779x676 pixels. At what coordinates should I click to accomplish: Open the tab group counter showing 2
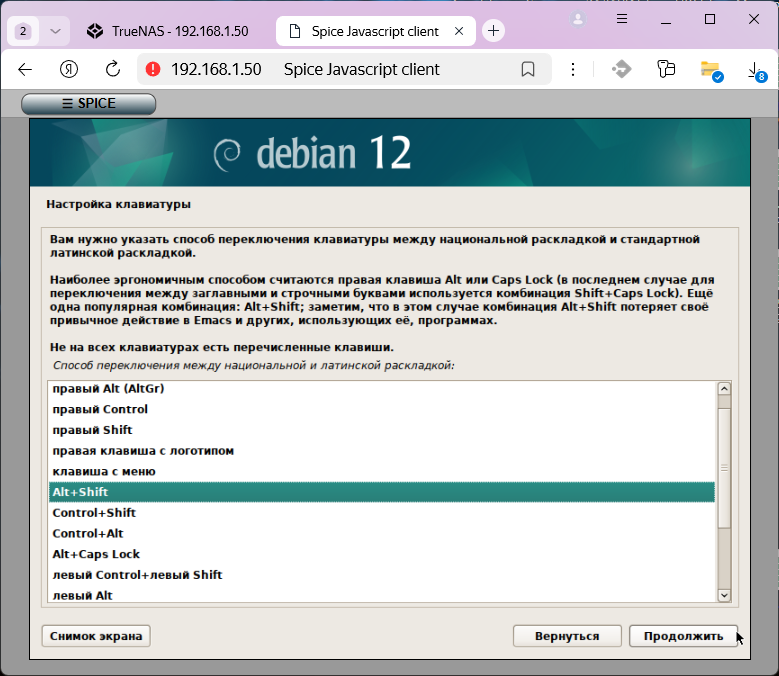tap(23, 31)
